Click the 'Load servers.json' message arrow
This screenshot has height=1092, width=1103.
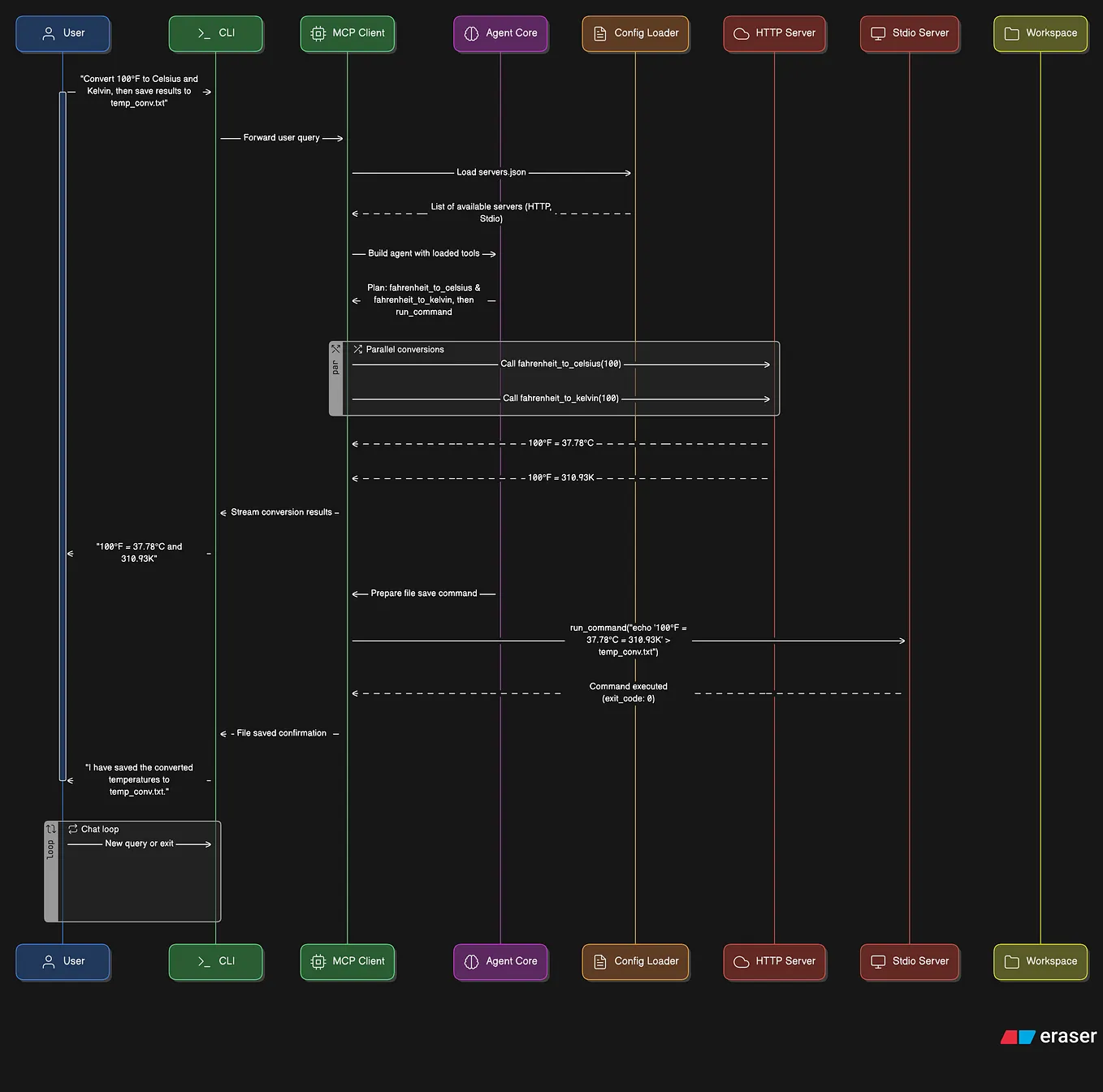pyautogui.click(x=491, y=172)
